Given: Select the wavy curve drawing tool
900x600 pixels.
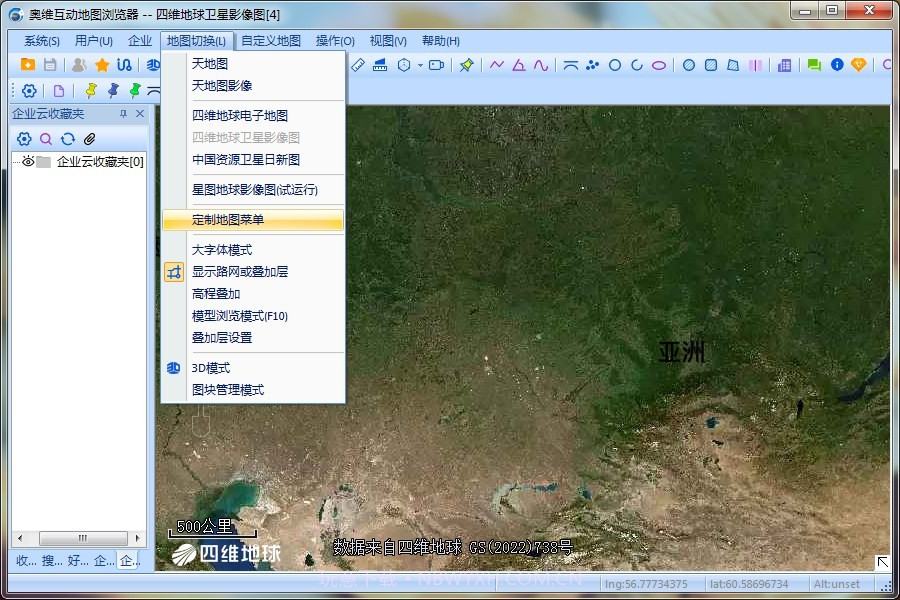Looking at the screenshot, I should click(x=539, y=64).
